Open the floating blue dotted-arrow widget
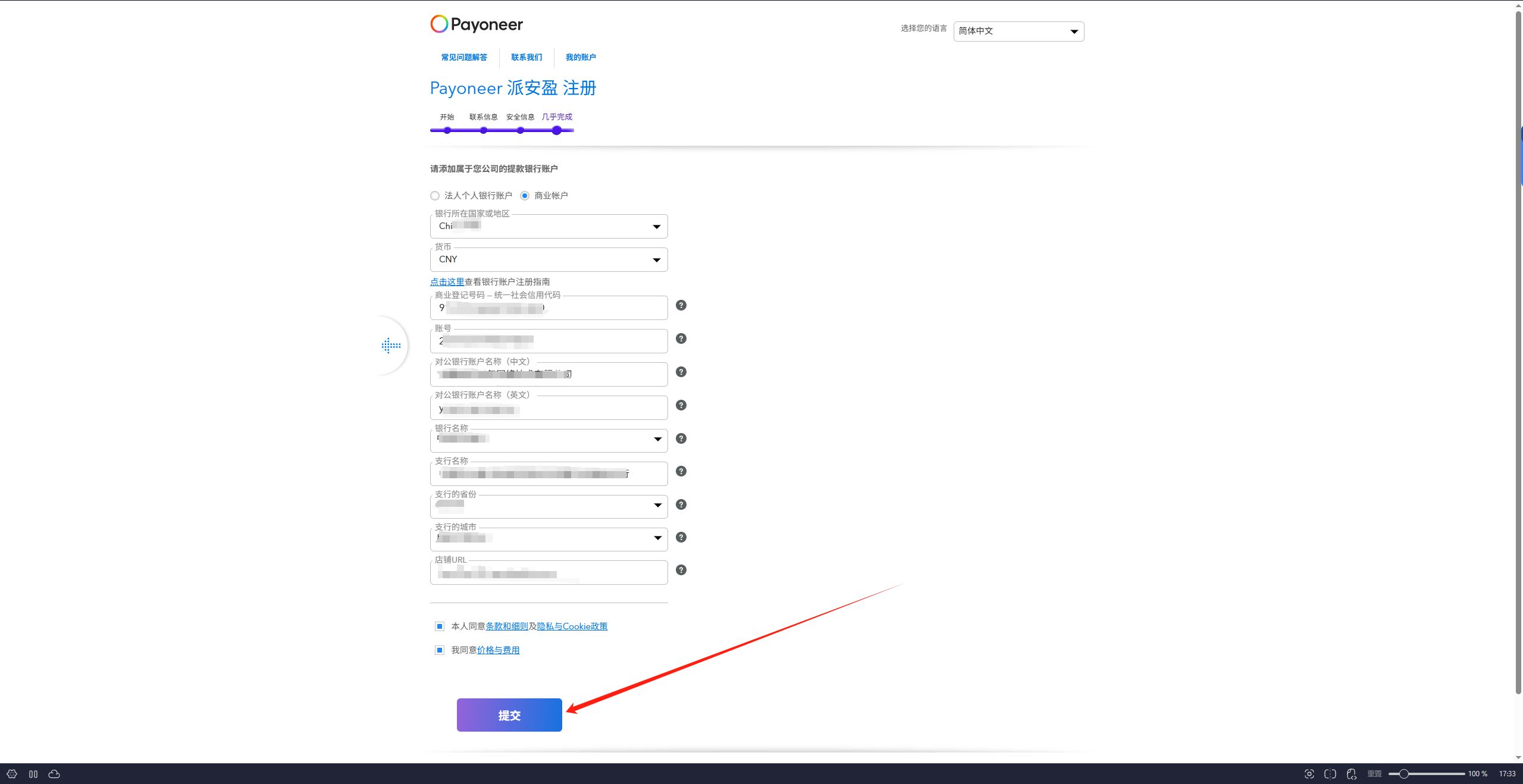Image resolution: width=1523 pixels, height=784 pixels. tap(391, 345)
